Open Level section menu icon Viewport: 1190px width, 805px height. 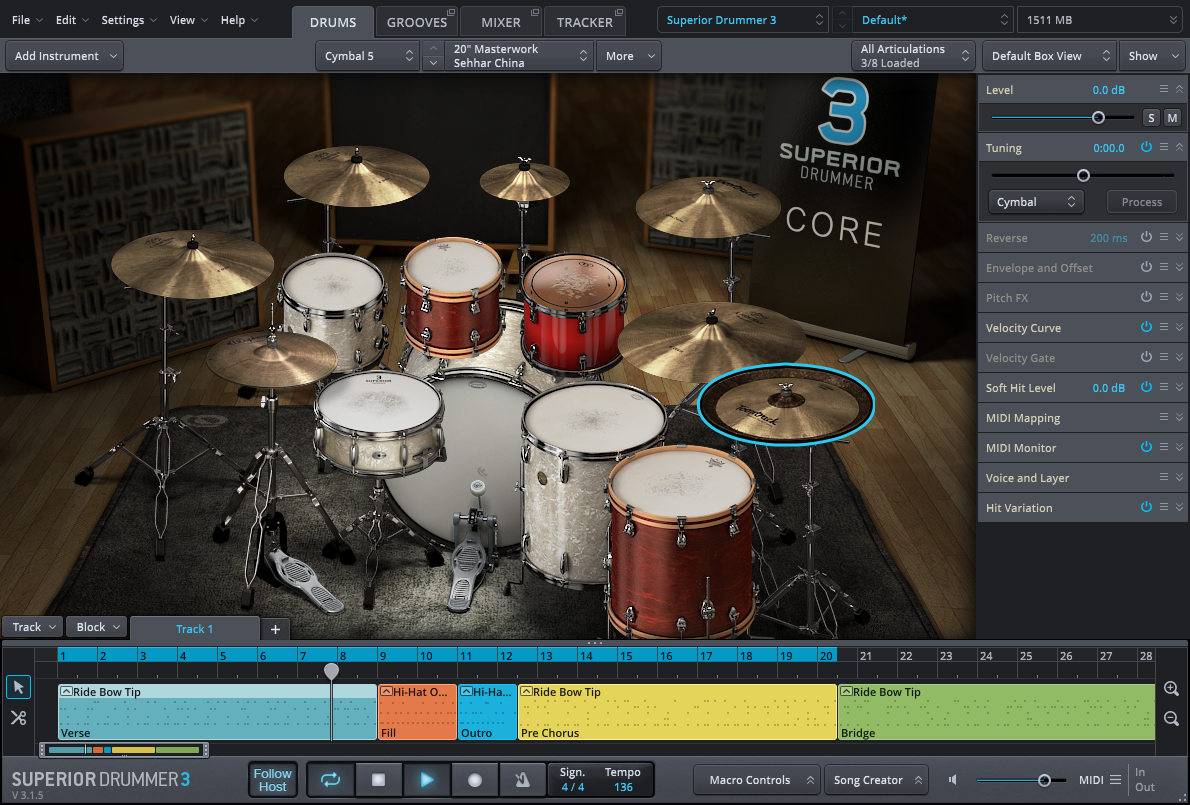pyautogui.click(x=1163, y=89)
